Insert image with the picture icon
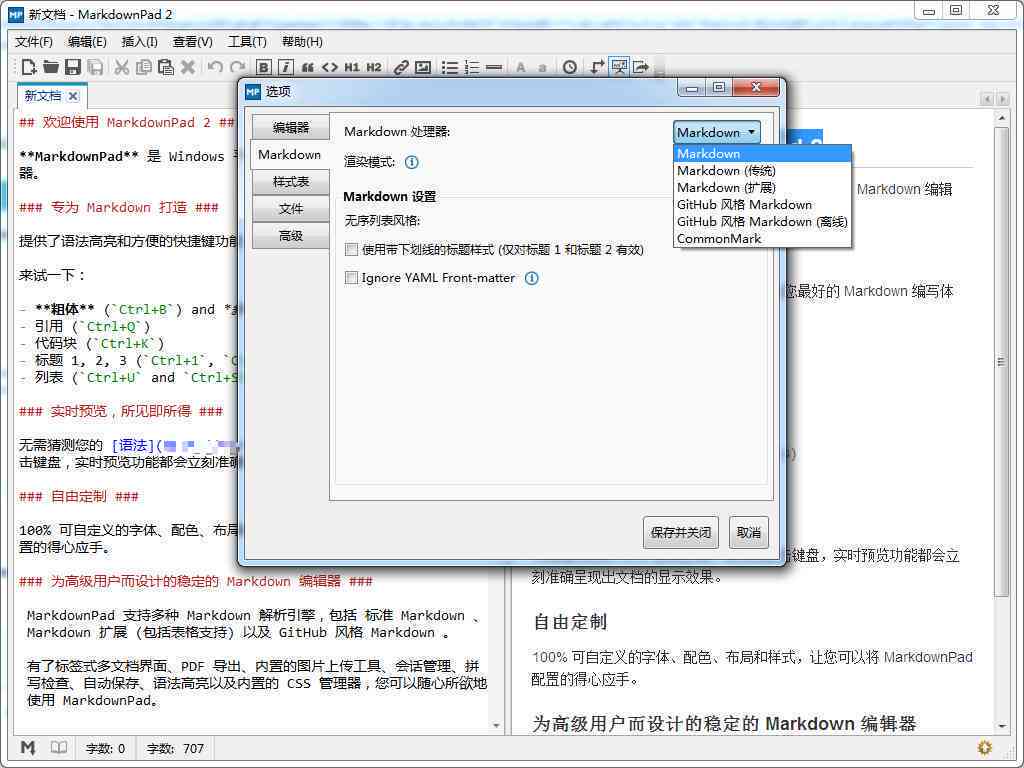The width and height of the screenshot is (1024, 768). (423, 67)
